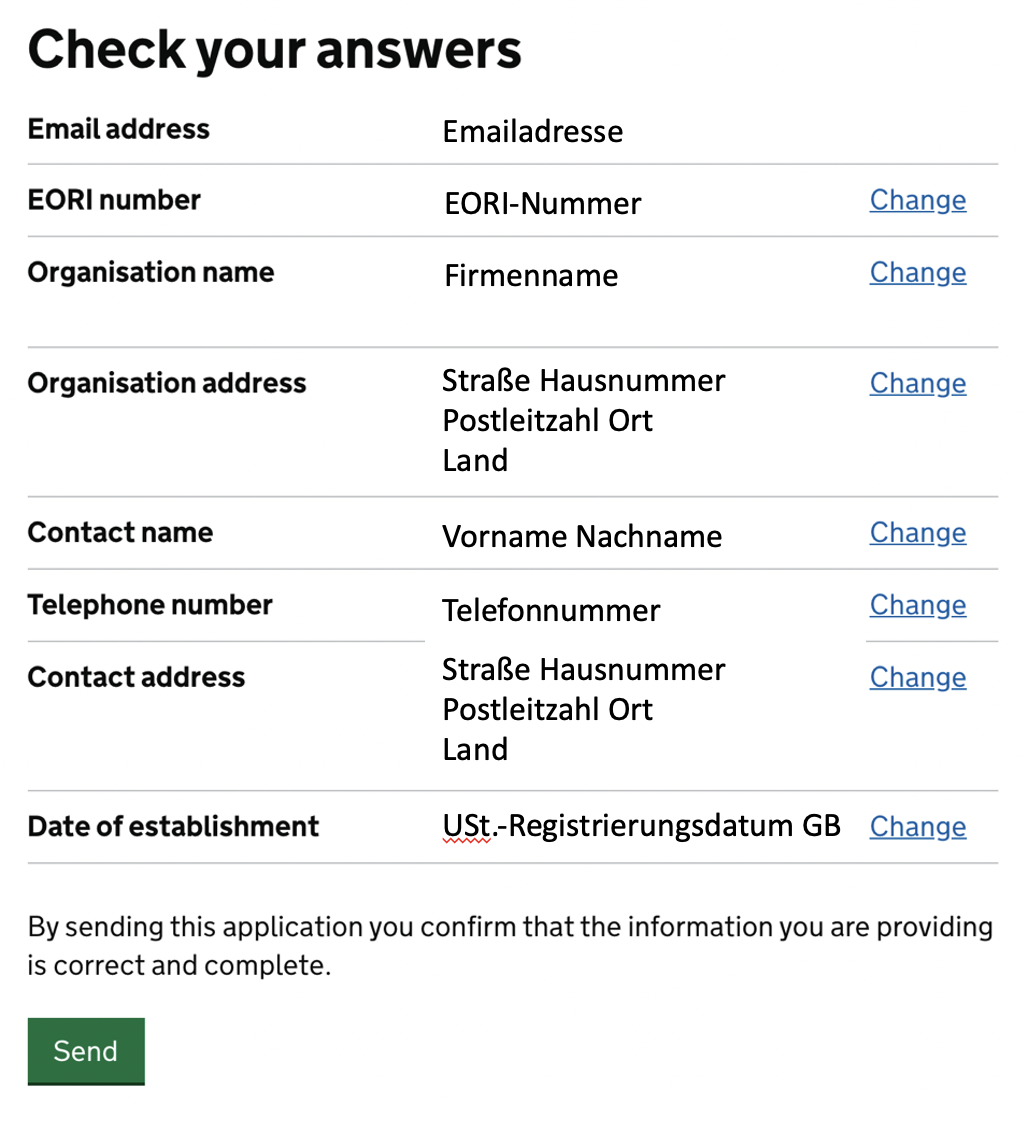This screenshot has height=1126, width=1026.
Task: Change the Organisation name
Action: click(x=918, y=273)
